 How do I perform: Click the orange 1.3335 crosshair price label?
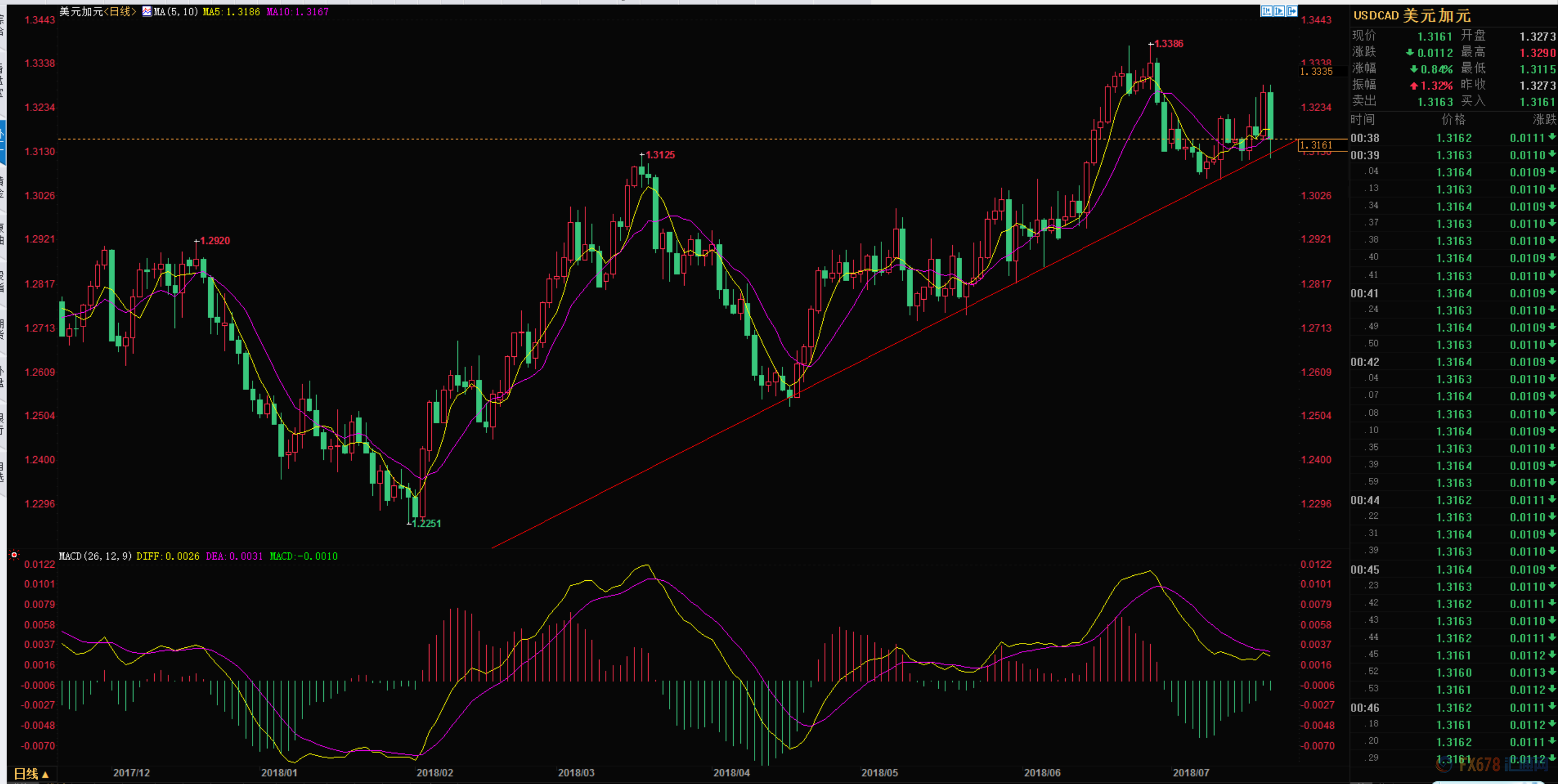coord(1317,71)
